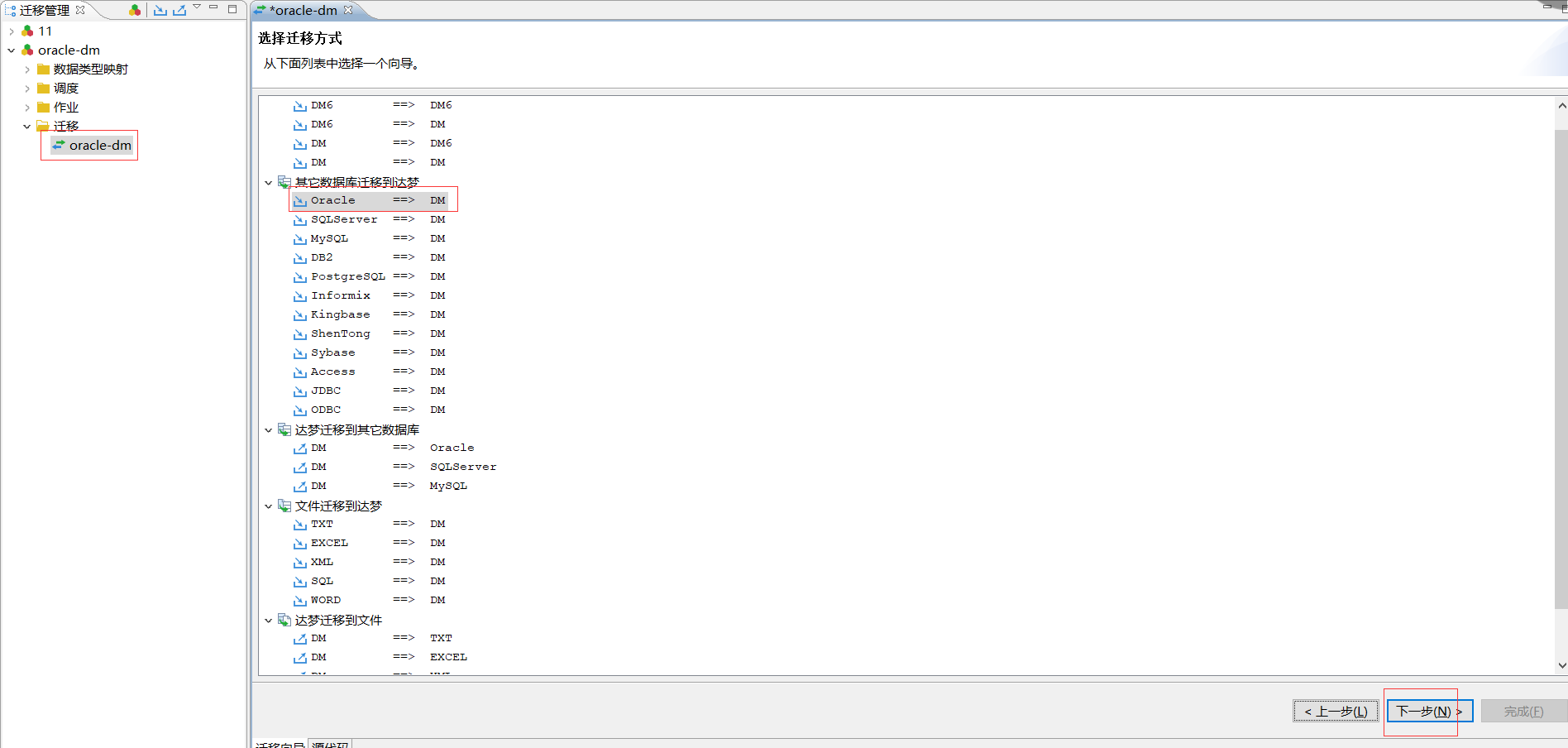Collapse the oracle-dm project node

(12, 50)
